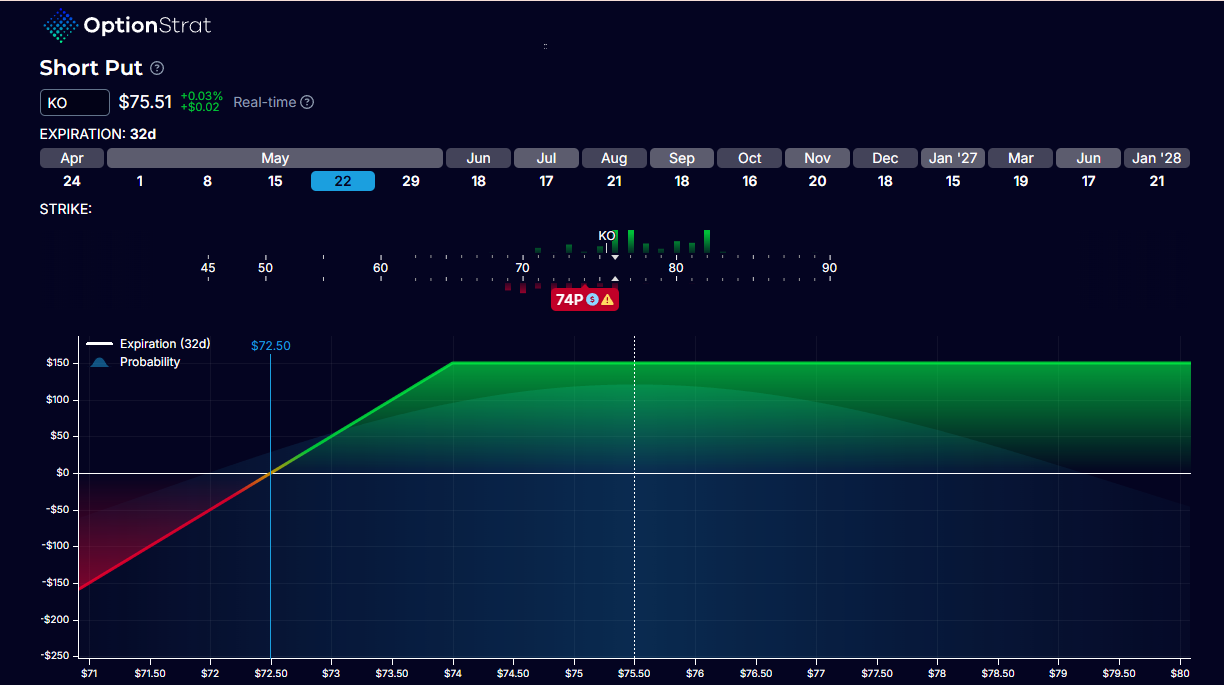Select the Jan '27 expiration month

click(953, 158)
